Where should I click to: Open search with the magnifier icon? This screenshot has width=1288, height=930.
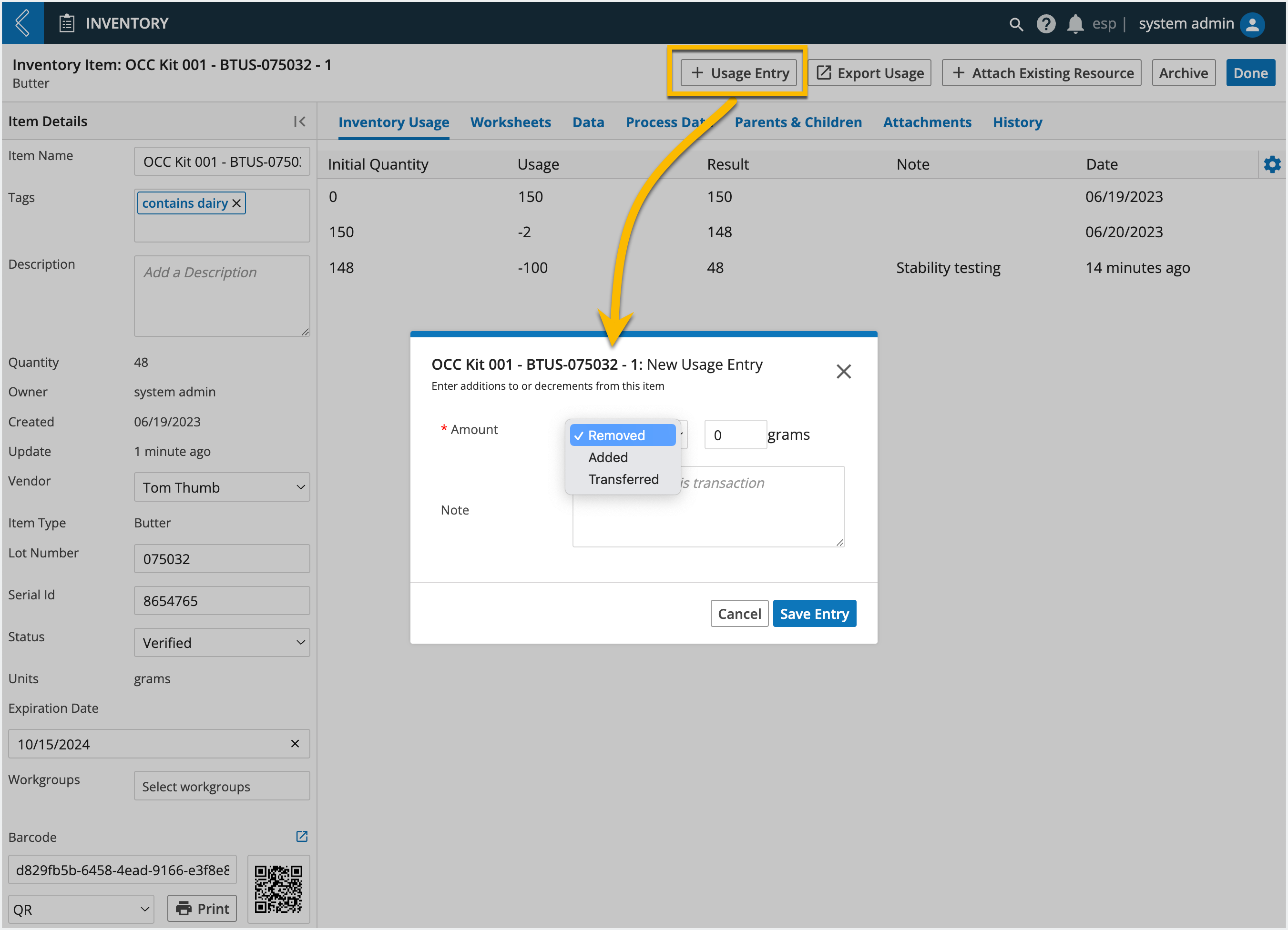[1016, 24]
